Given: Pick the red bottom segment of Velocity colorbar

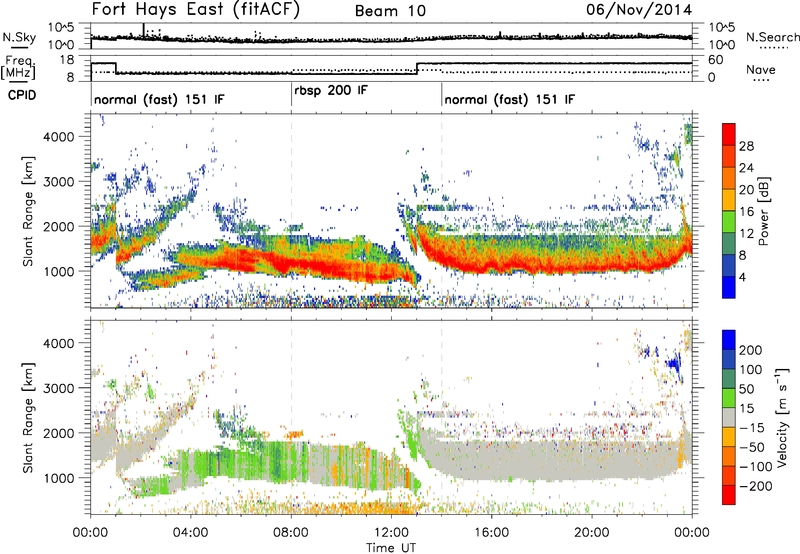Looking at the screenshot, I should 729,495.
